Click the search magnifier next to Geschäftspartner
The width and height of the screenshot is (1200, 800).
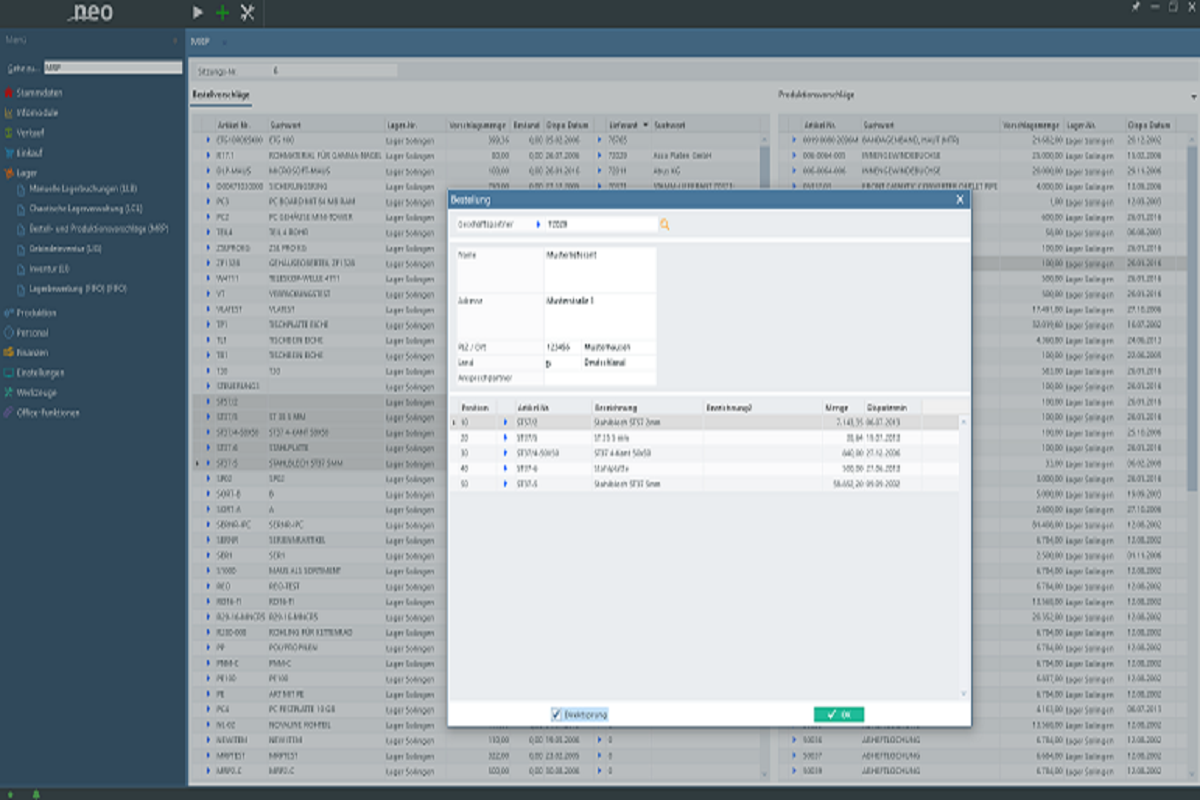pos(664,225)
